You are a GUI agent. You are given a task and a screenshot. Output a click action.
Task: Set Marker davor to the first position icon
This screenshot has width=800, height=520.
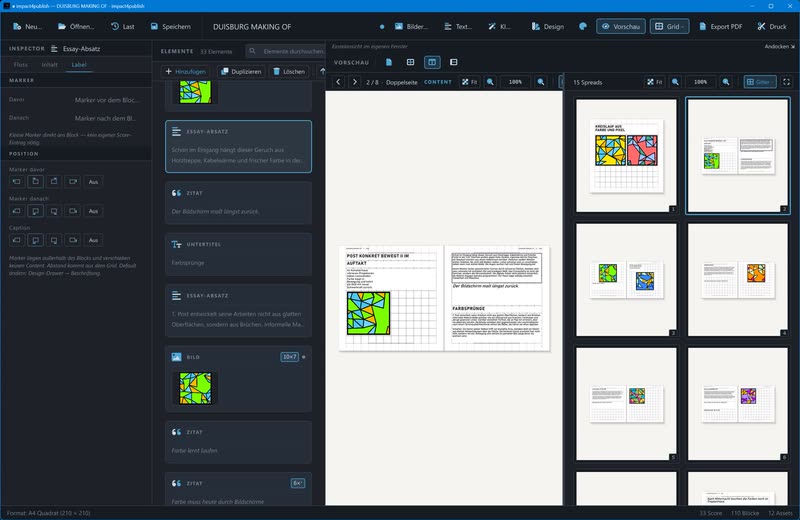click(x=16, y=182)
